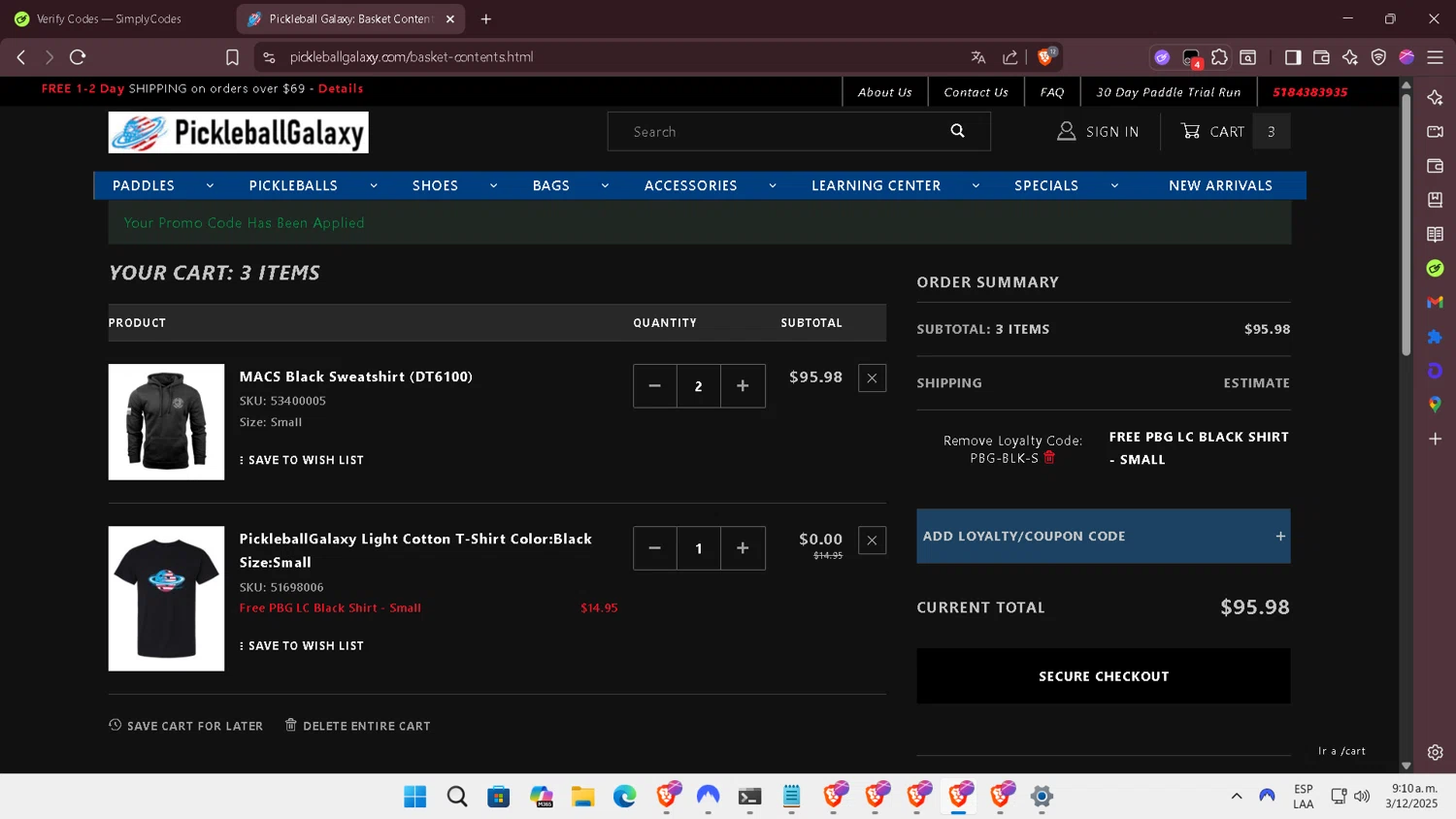Image resolution: width=1456 pixels, height=819 pixels.
Task: Open File Explorer from taskbar
Action: pyautogui.click(x=582, y=797)
